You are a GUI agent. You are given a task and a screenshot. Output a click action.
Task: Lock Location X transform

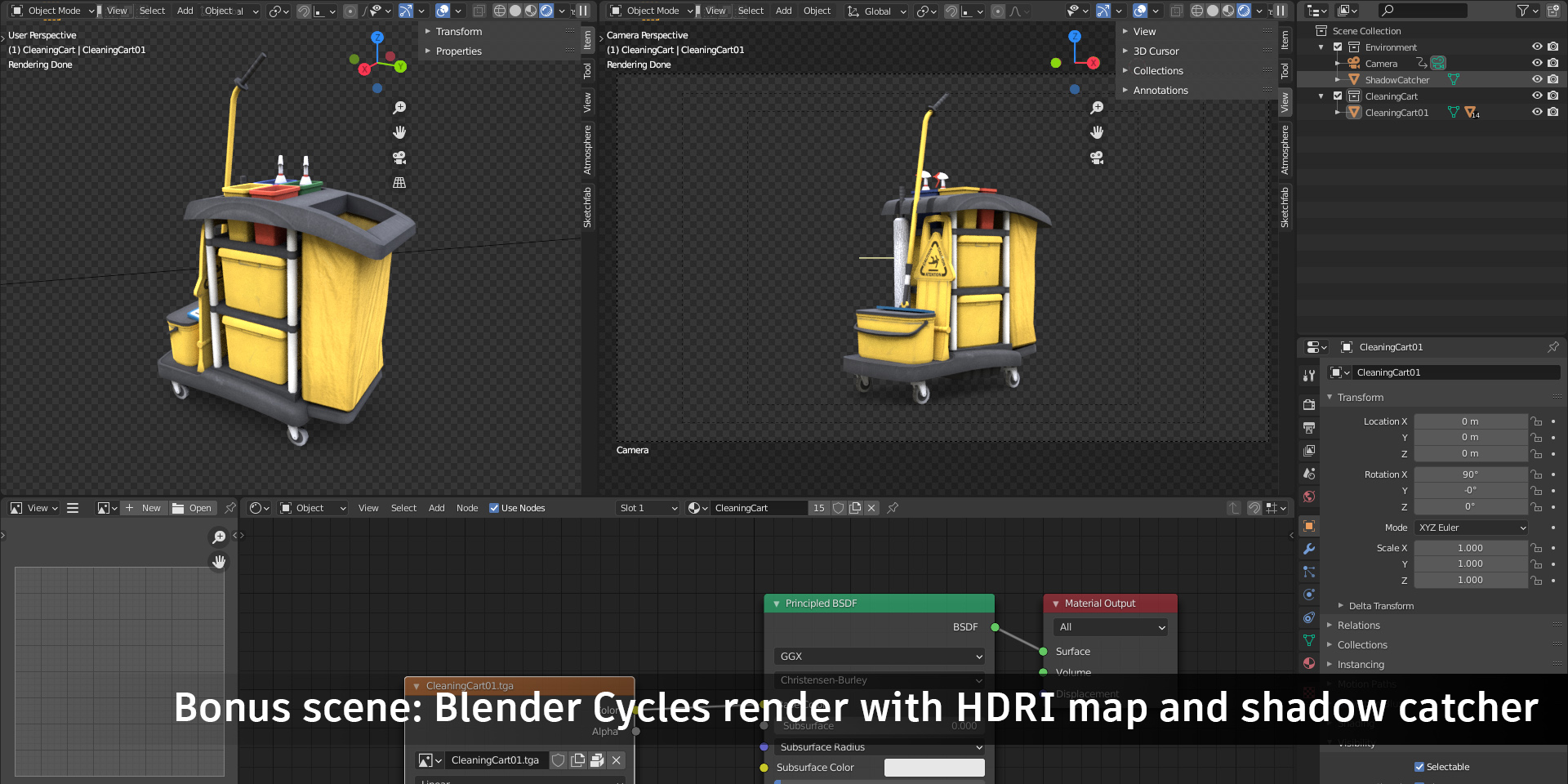pos(1536,421)
